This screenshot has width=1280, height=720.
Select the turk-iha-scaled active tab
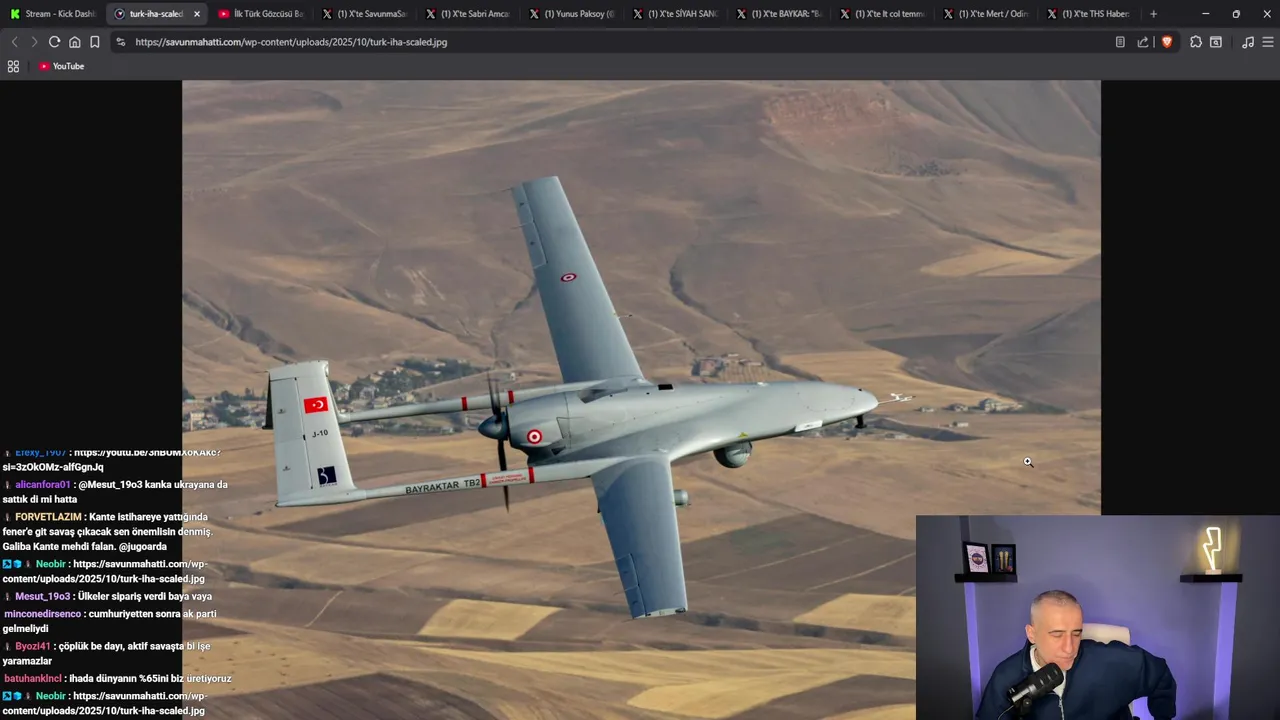coord(155,14)
